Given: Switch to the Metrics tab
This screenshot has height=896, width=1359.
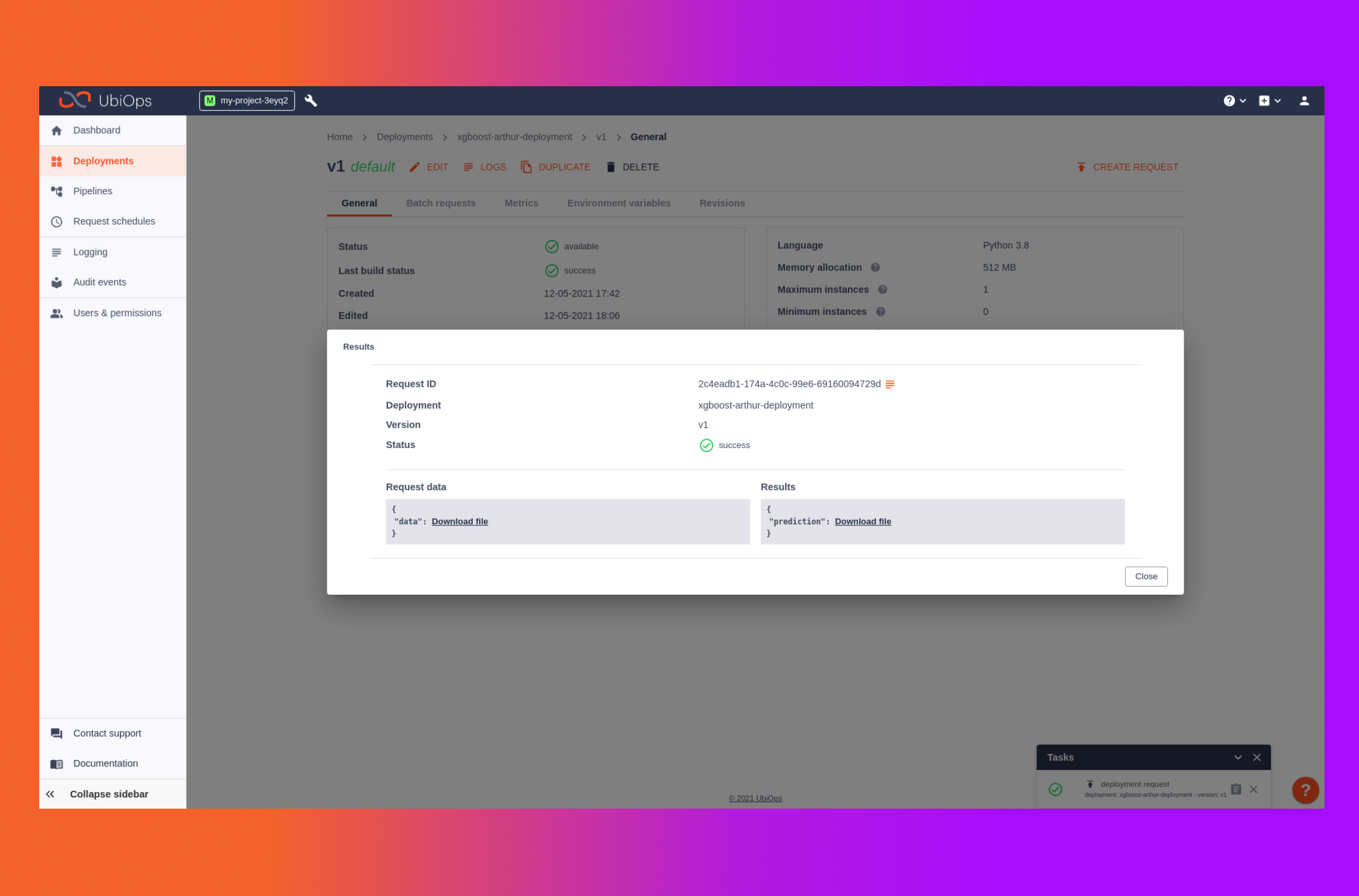Looking at the screenshot, I should [x=521, y=203].
